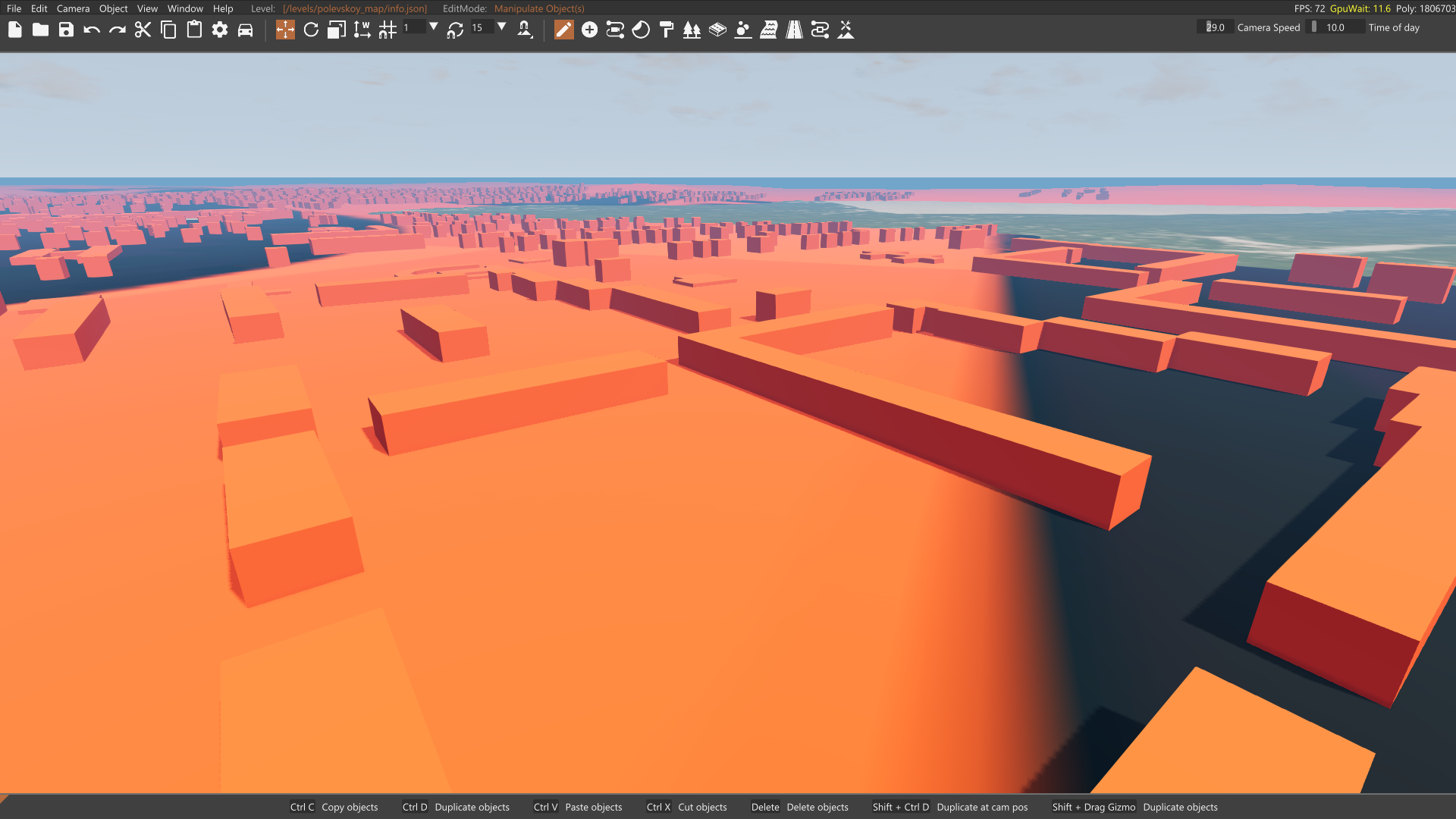This screenshot has width=1456, height=819.
Task: Toggle the grid snapping icon
Action: point(388,30)
